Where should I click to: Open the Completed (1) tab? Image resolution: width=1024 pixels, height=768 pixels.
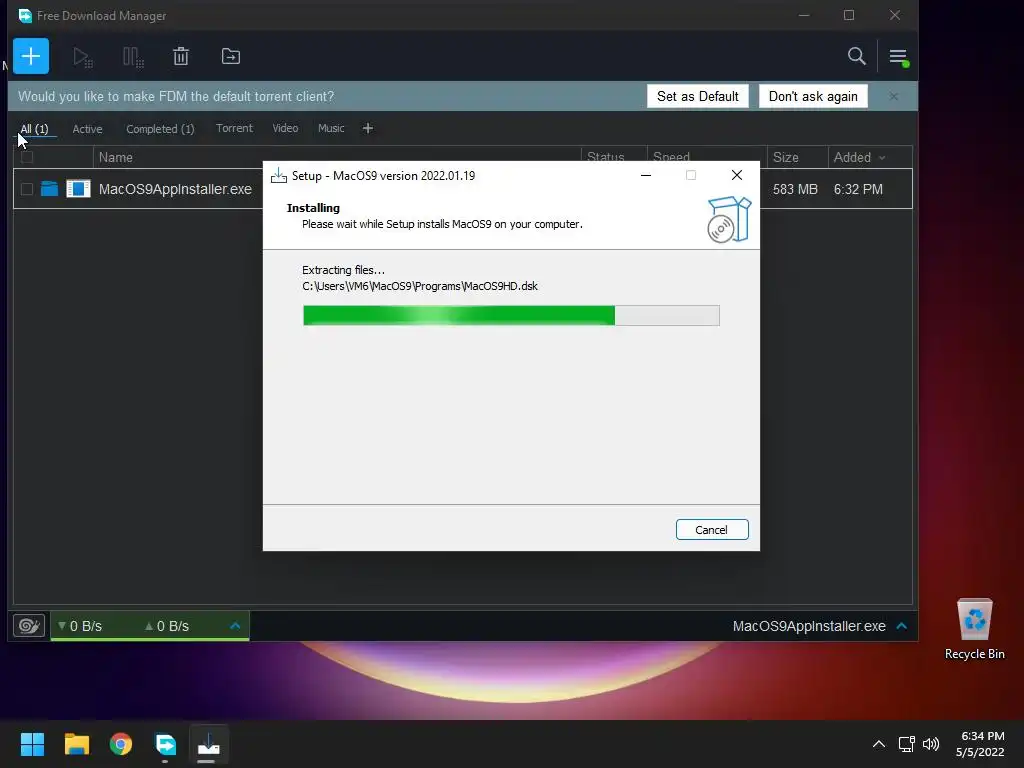(x=160, y=129)
